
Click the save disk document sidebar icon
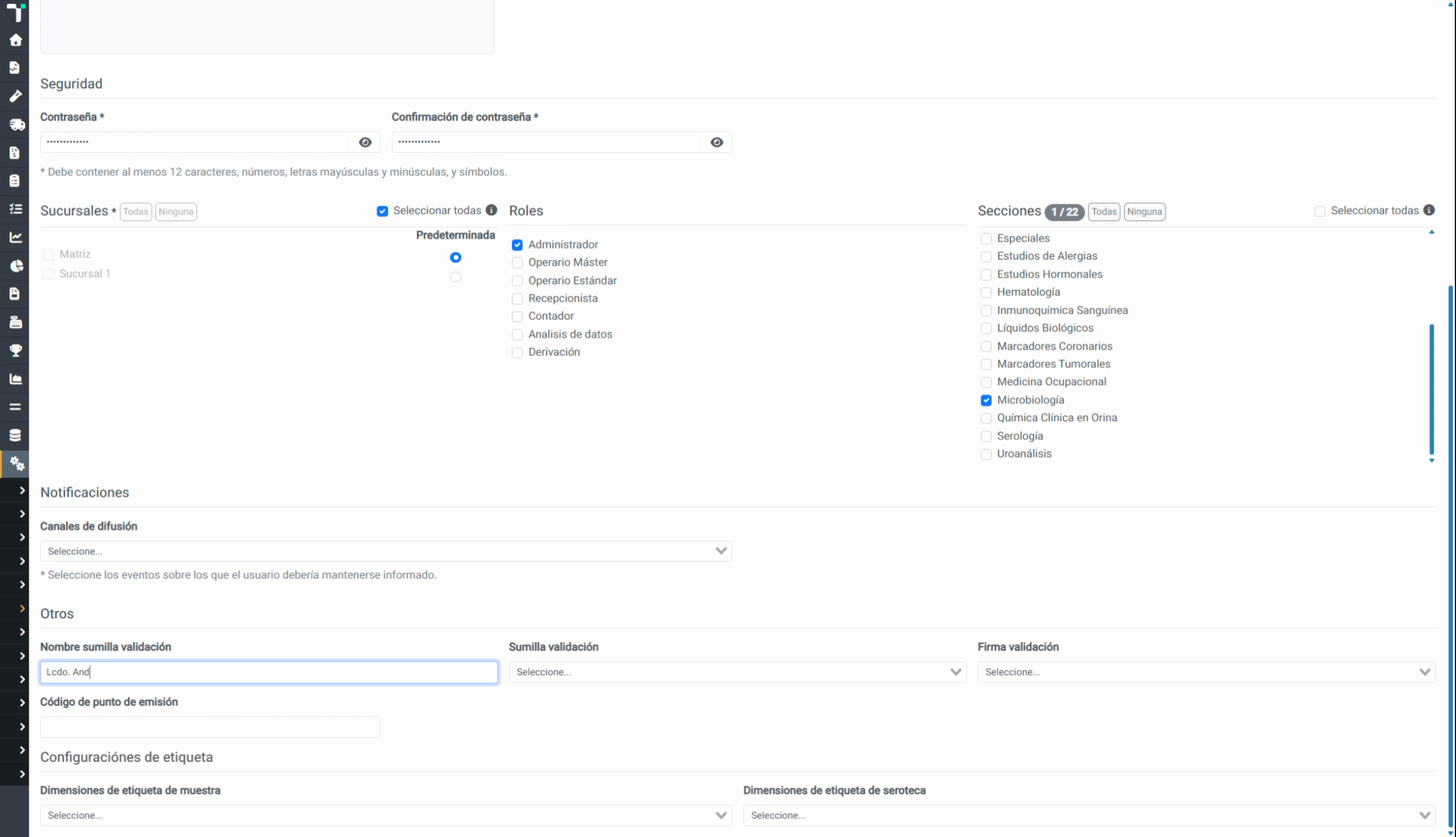tap(15, 294)
